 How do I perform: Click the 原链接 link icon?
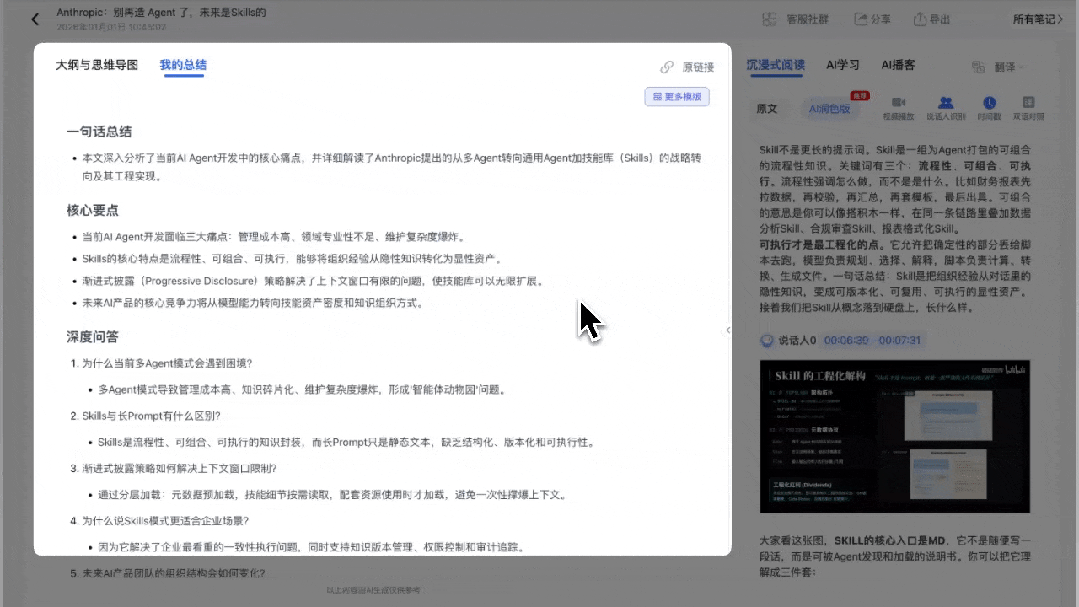[x=666, y=67]
